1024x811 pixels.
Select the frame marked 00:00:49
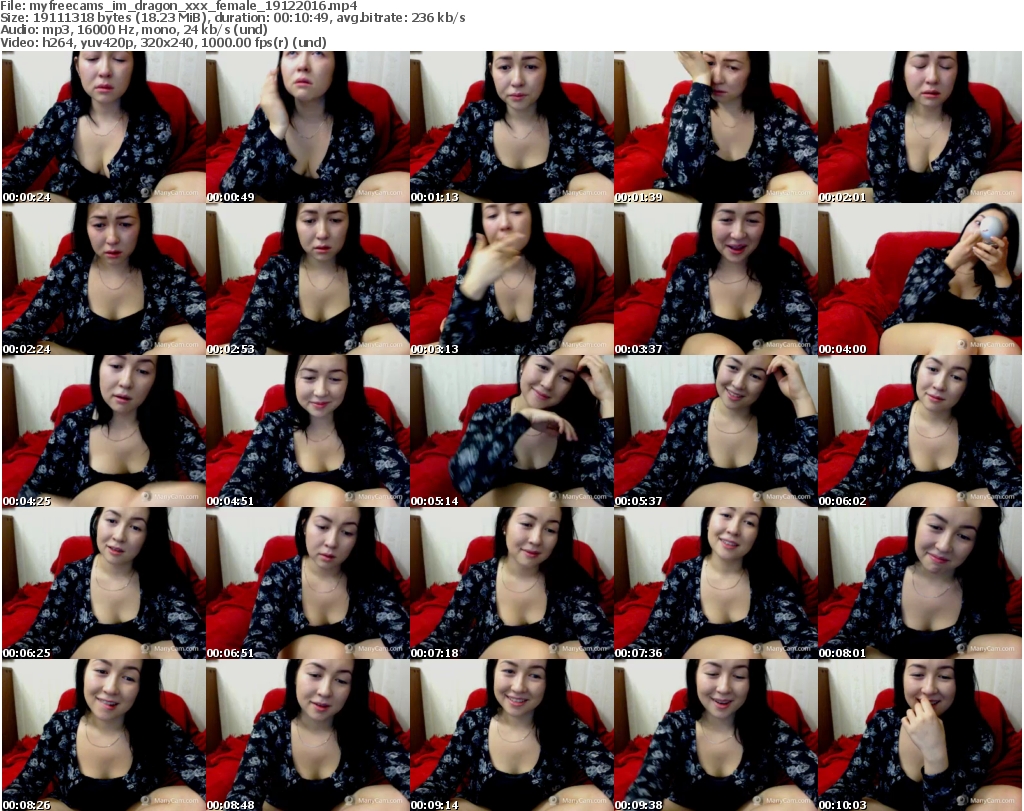click(x=307, y=127)
